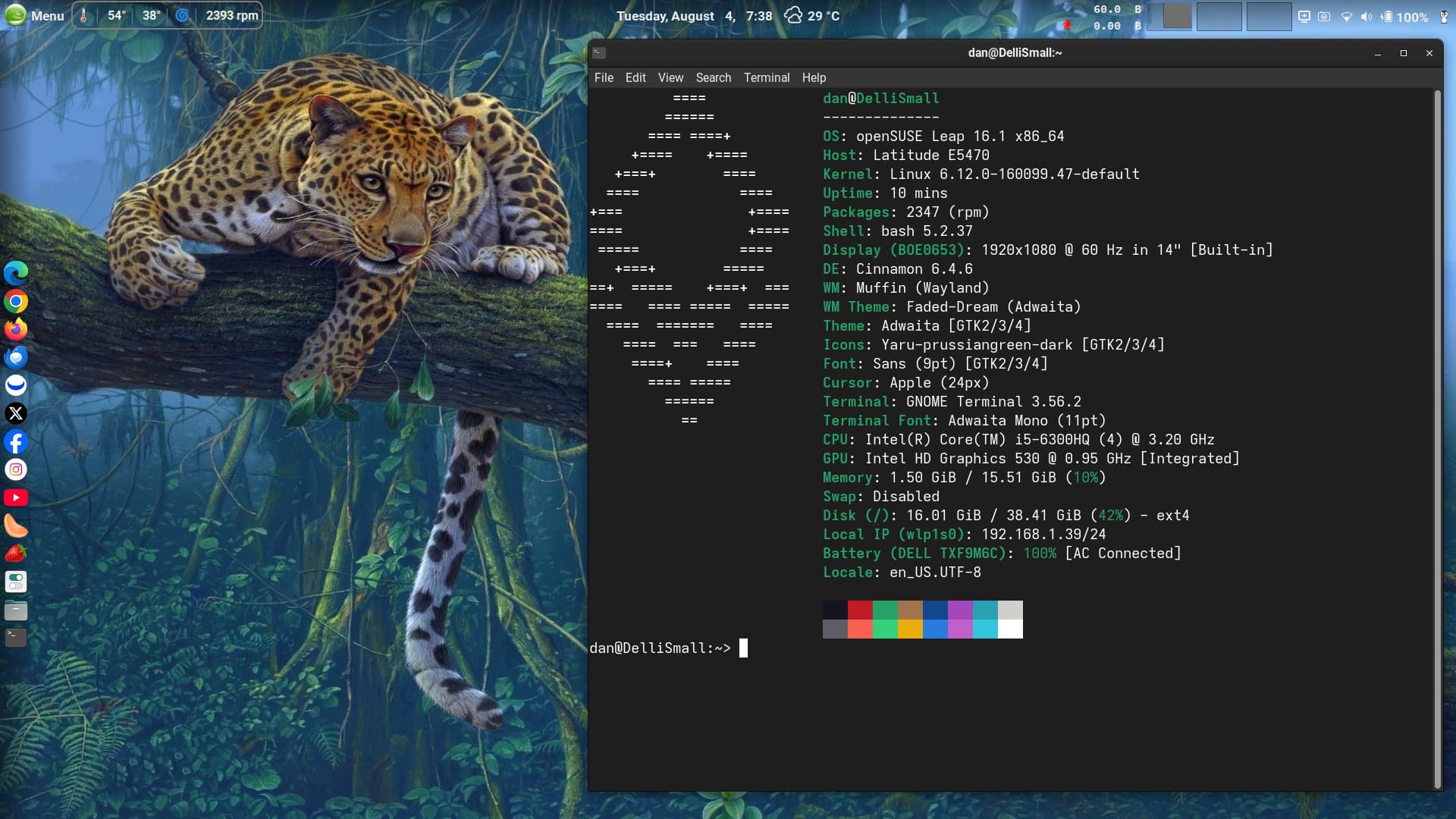This screenshot has height=819, width=1456.
Task: Open the volume speaker tray icon
Action: (x=1367, y=16)
